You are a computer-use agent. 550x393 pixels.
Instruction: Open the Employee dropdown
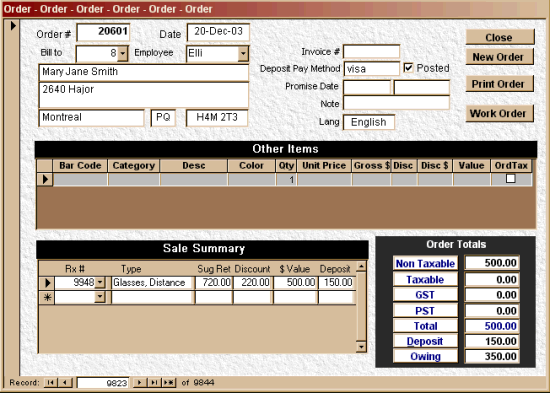[x=243, y=54]
